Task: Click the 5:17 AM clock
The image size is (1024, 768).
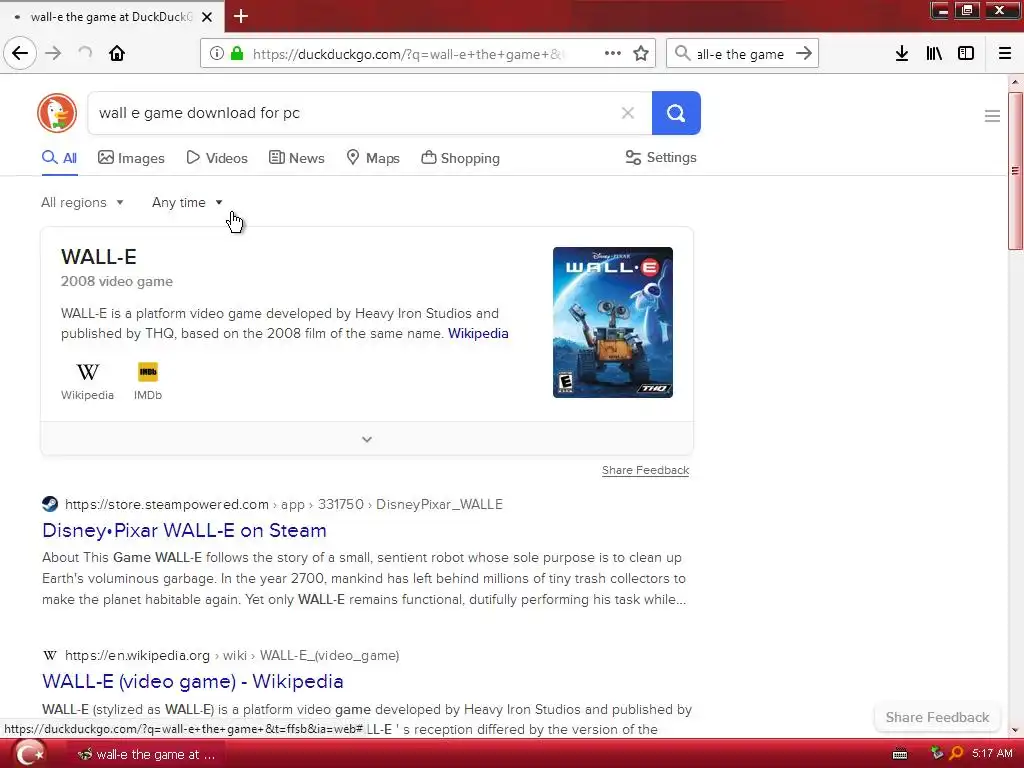Action: coord(992,753)
